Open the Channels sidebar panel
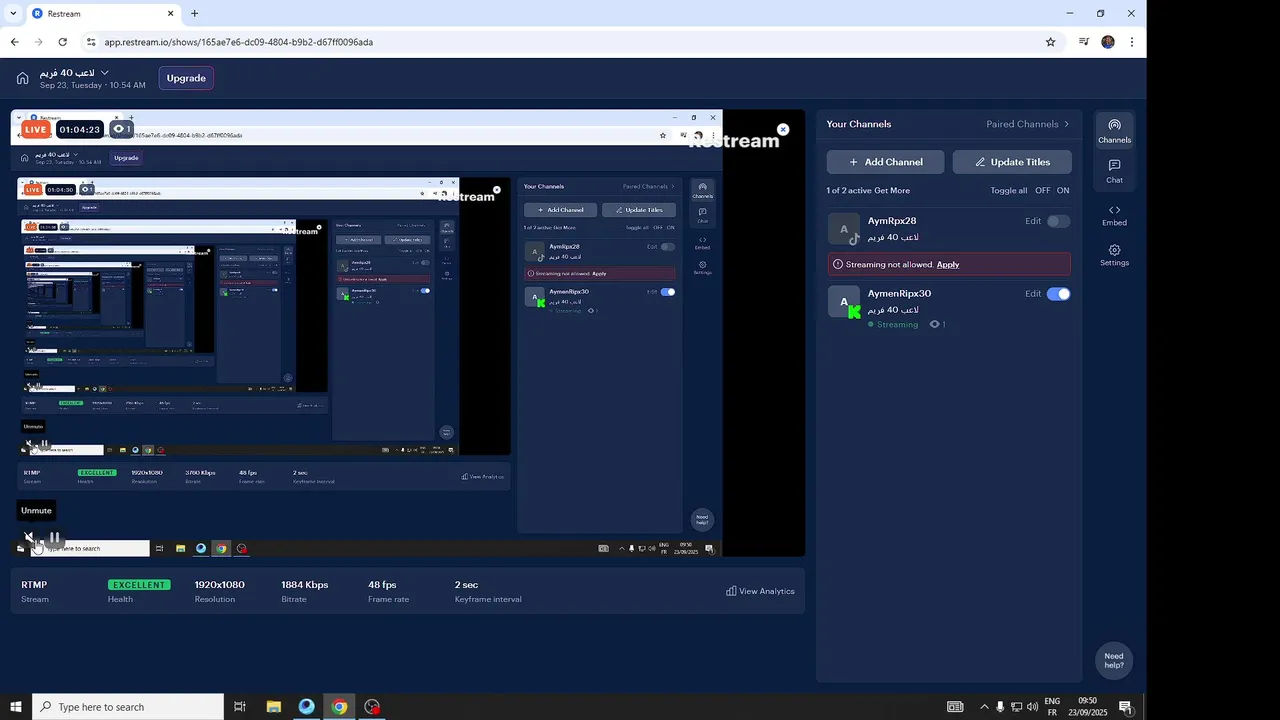 pos(1114,130)
